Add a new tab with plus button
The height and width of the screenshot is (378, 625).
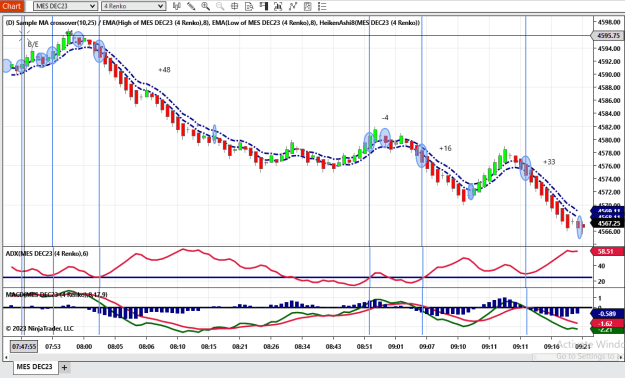64,367
